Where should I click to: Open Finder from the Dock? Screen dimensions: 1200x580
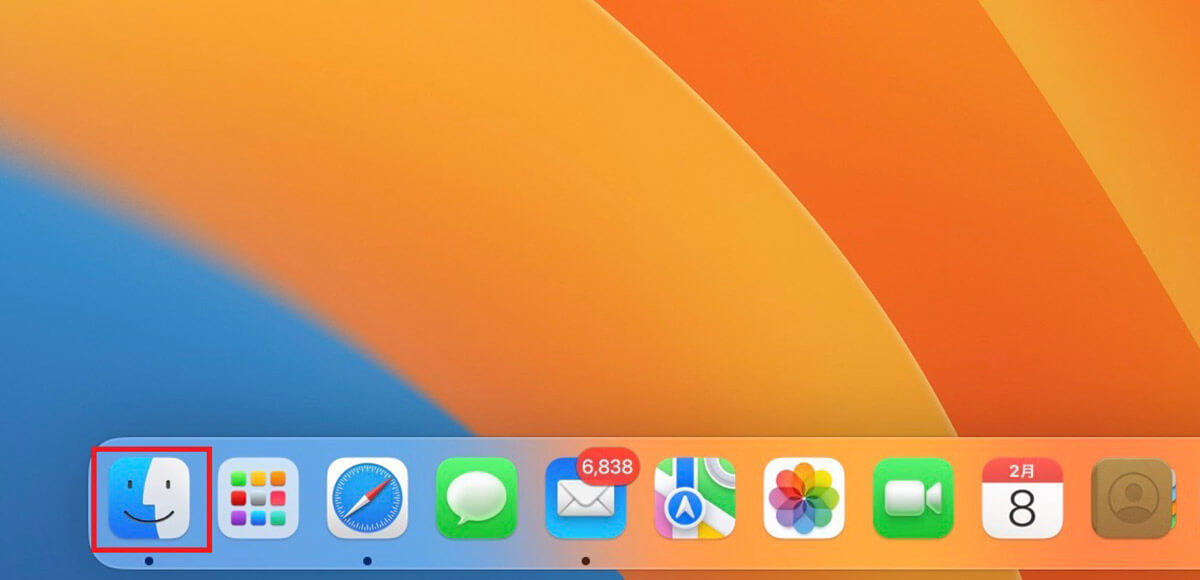click(x=150, y=499)
